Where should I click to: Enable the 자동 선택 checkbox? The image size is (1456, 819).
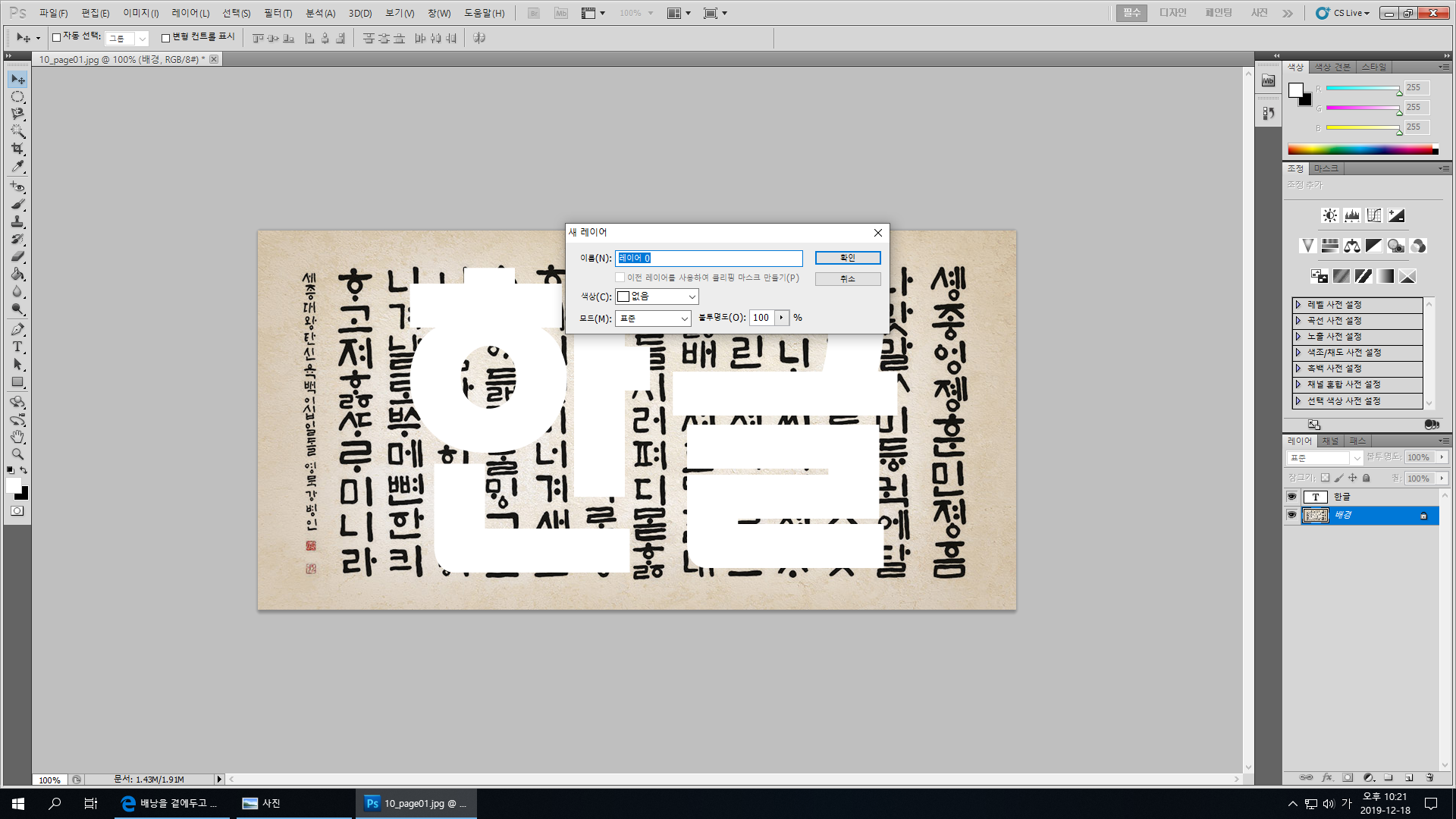[56, 38]
